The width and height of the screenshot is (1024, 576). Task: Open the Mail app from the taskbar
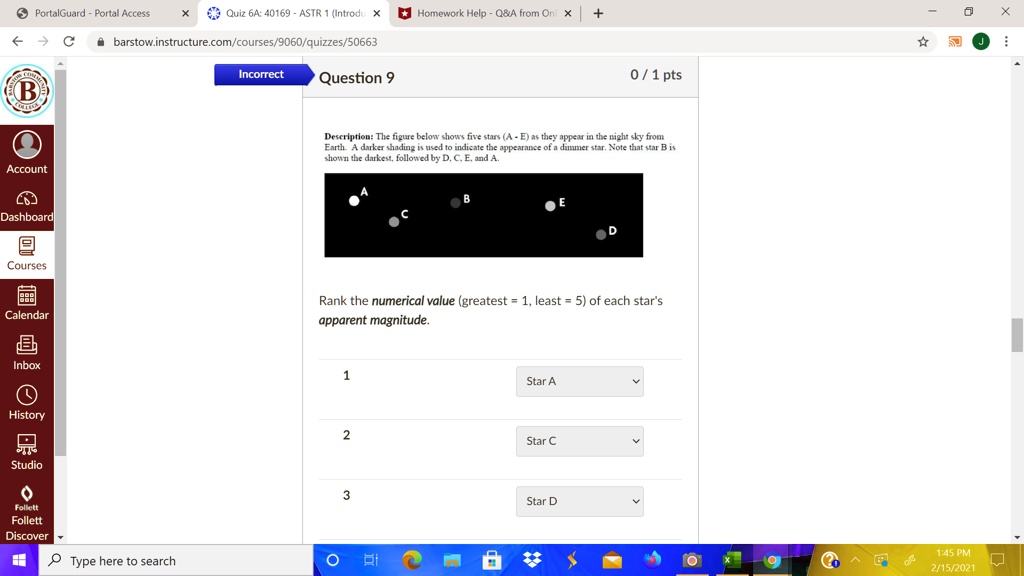(x=612, y=560)
